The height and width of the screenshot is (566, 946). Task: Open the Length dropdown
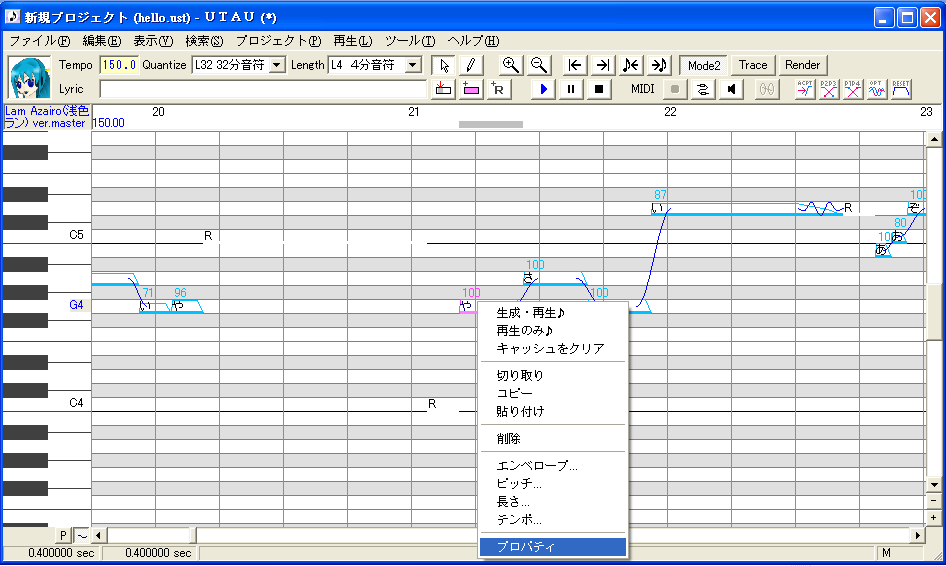coord(413,65)
